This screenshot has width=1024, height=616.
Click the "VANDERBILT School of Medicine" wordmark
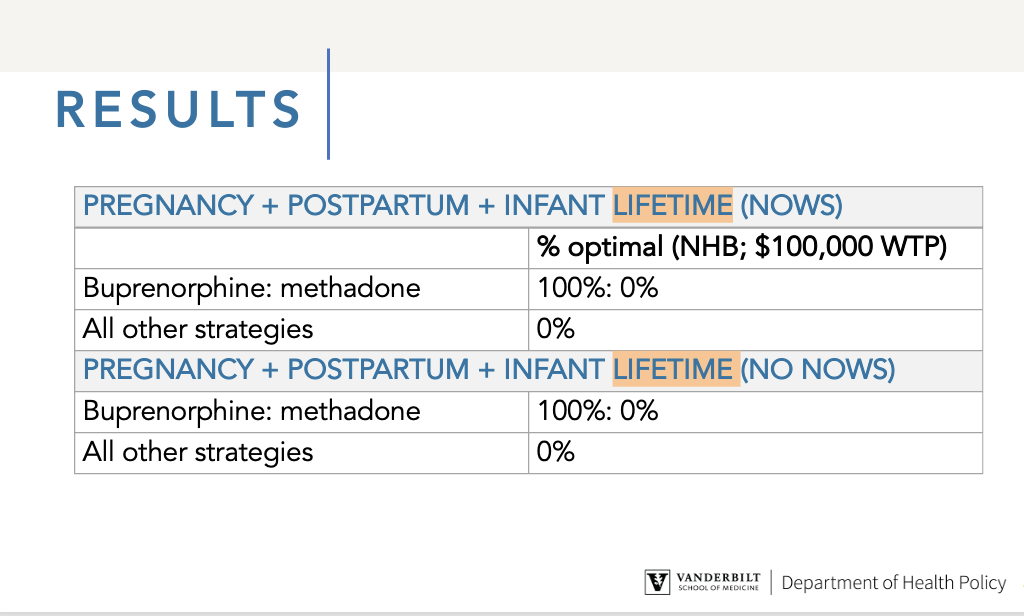[719, 582]
